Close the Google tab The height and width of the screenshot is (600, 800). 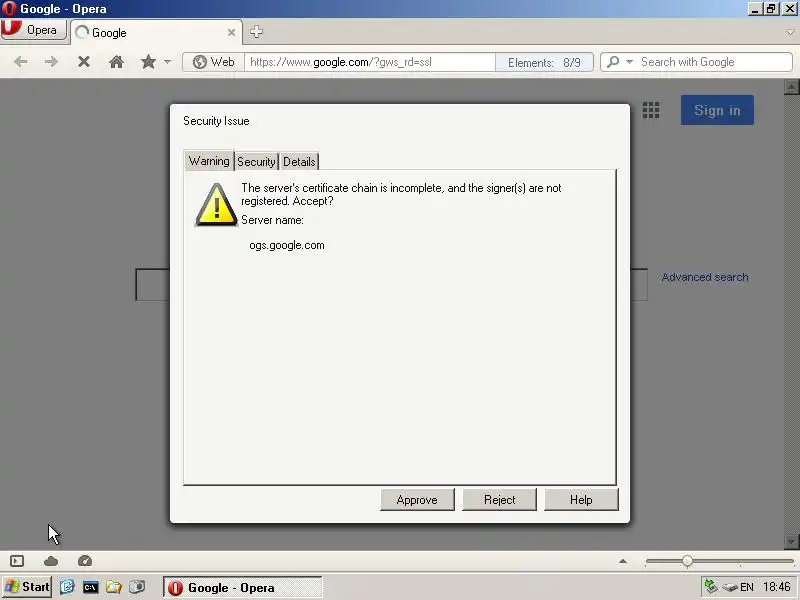(x=231, y=33)
